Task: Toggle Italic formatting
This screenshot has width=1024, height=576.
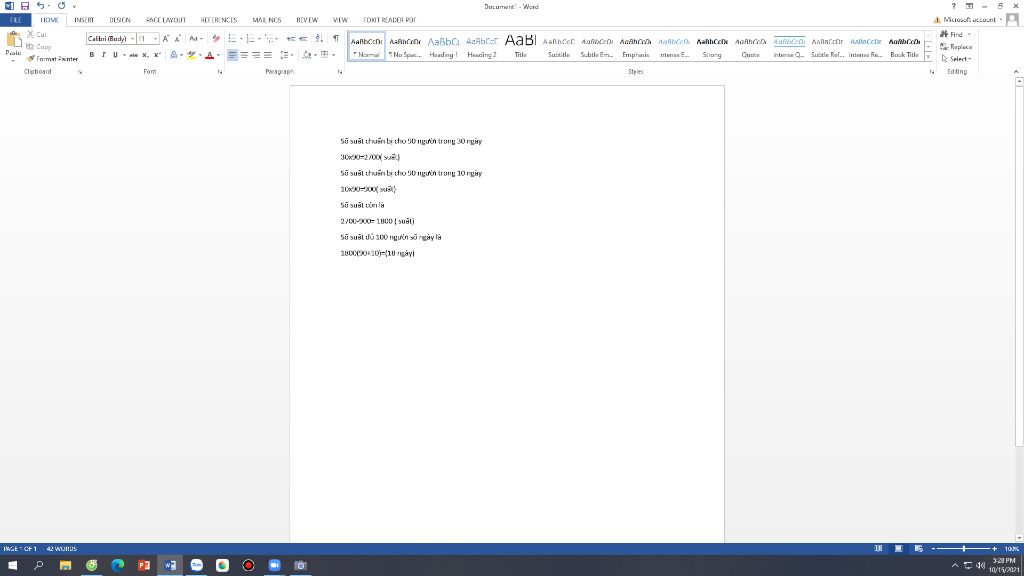Action: [103, 55]
